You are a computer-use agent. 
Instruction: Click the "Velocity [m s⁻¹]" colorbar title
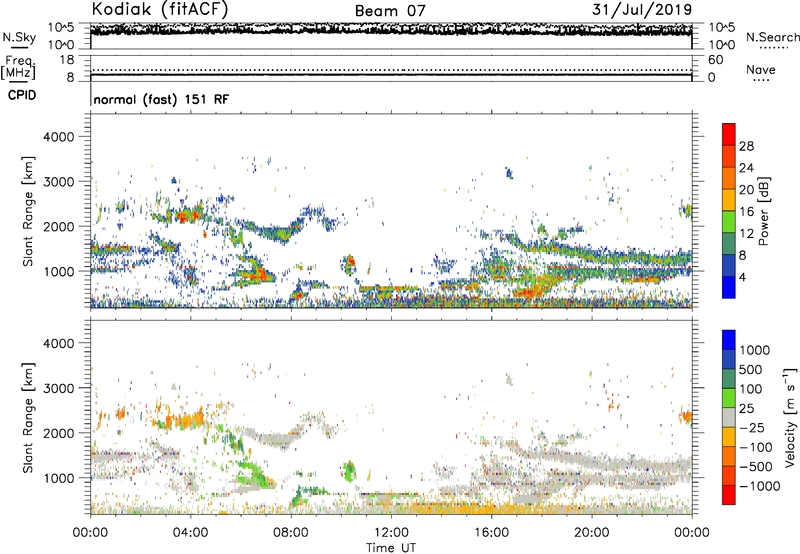(x=790, y=417)
